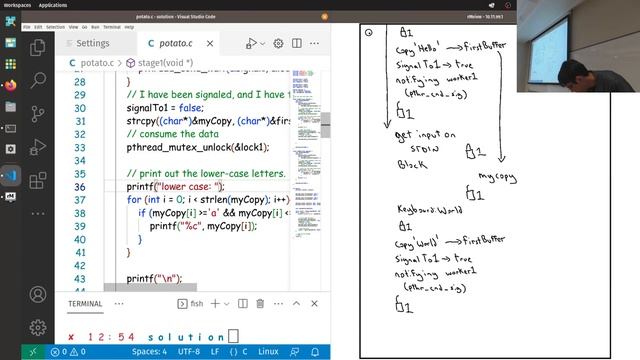Open the Go menu
The width and height of the screenshot is (640, 360).
pyautogui.click(x=84, y=27)
